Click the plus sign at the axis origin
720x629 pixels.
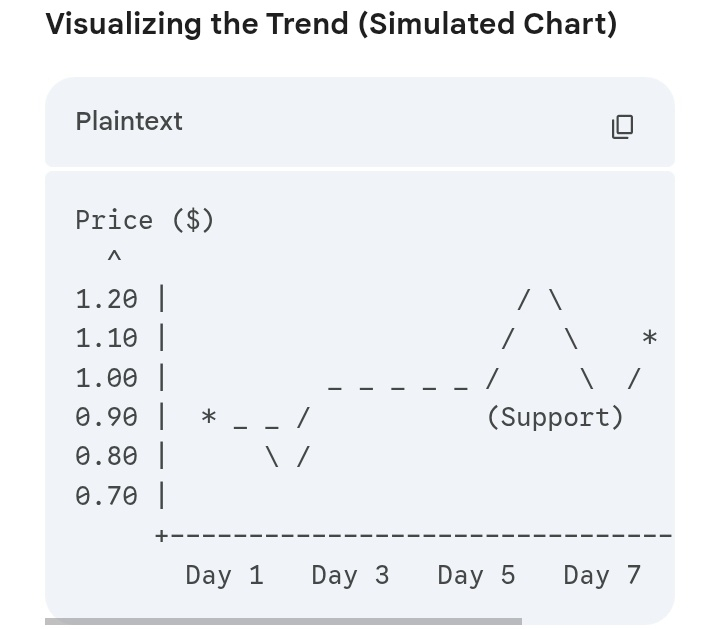tap(161, 536)
